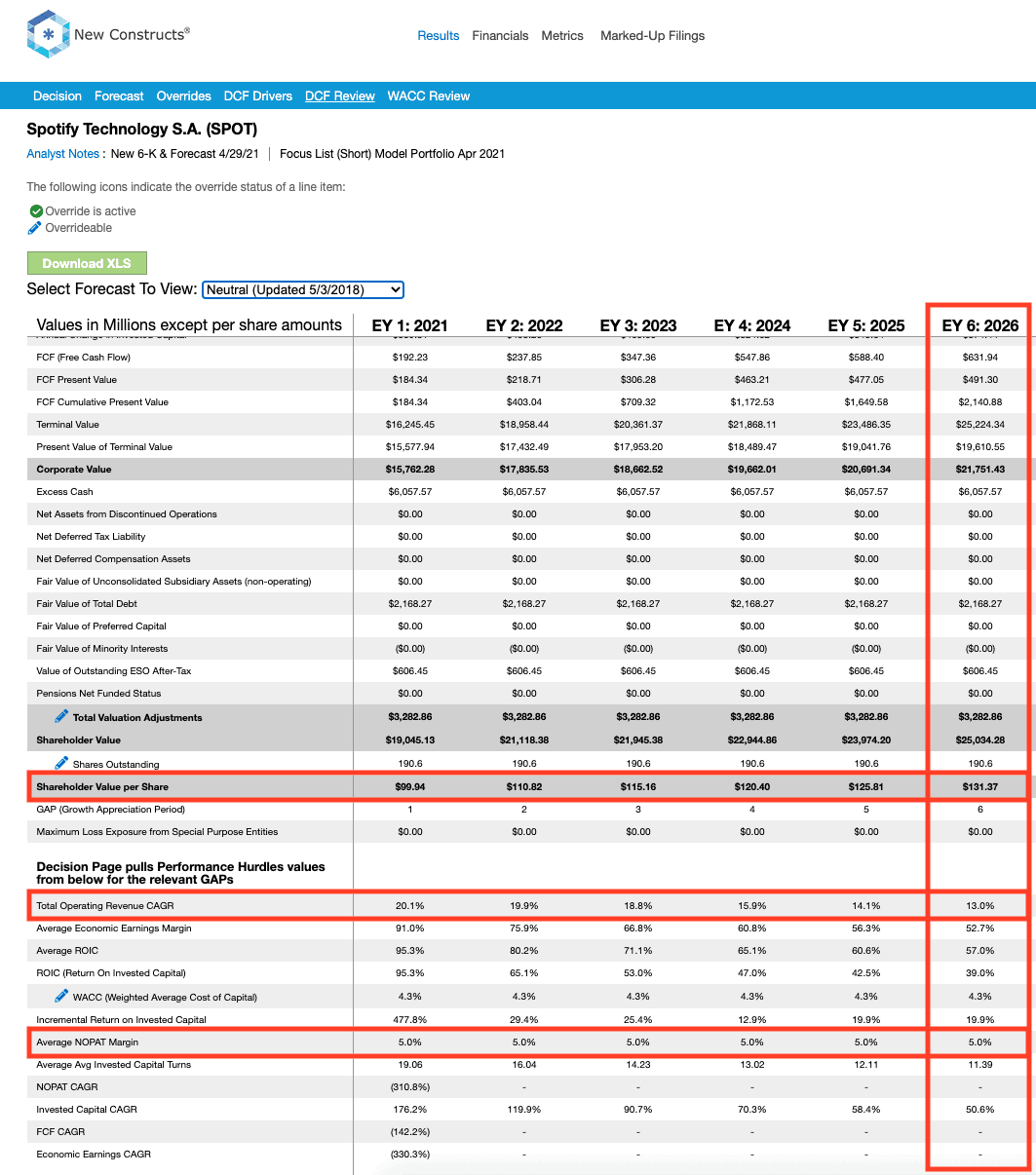Switch to the Forecast tab
The height and width of the screenshot is (1175, 1036).
tap(119, 96)
